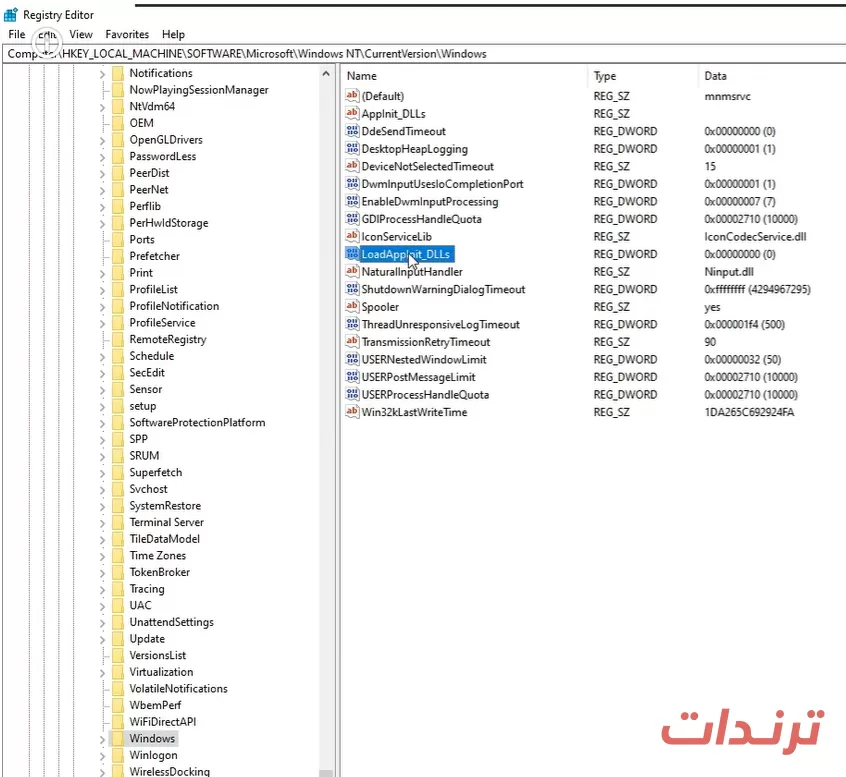Click the DeviceNotSelectedTimeout string icon
This screenshot has height=777, width=846.
(352, 166)
